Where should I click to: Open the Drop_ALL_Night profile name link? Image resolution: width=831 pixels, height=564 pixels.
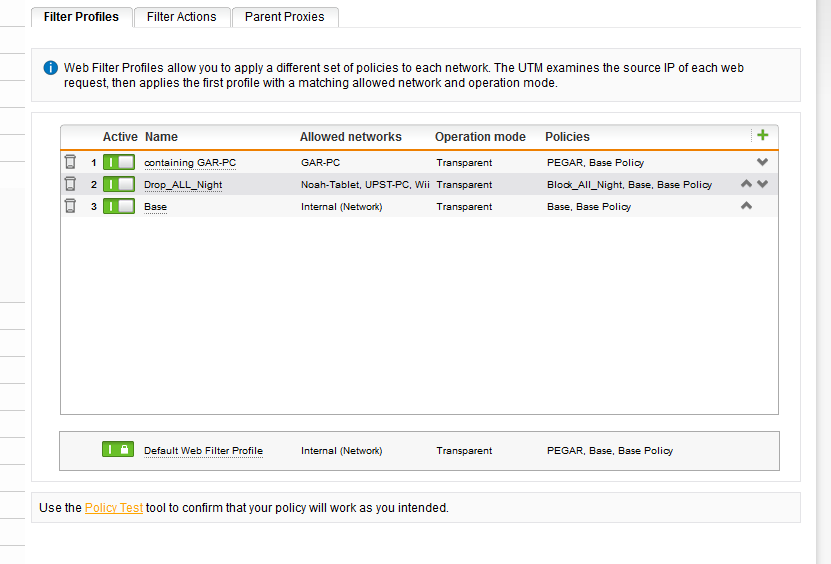183,185
